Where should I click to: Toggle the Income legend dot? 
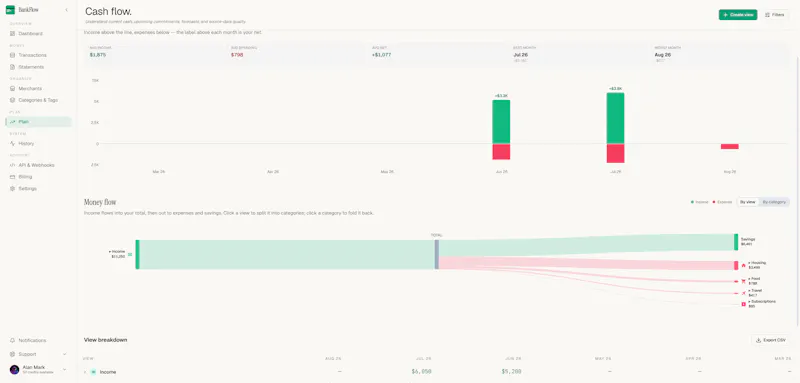[x=692, y=202]
